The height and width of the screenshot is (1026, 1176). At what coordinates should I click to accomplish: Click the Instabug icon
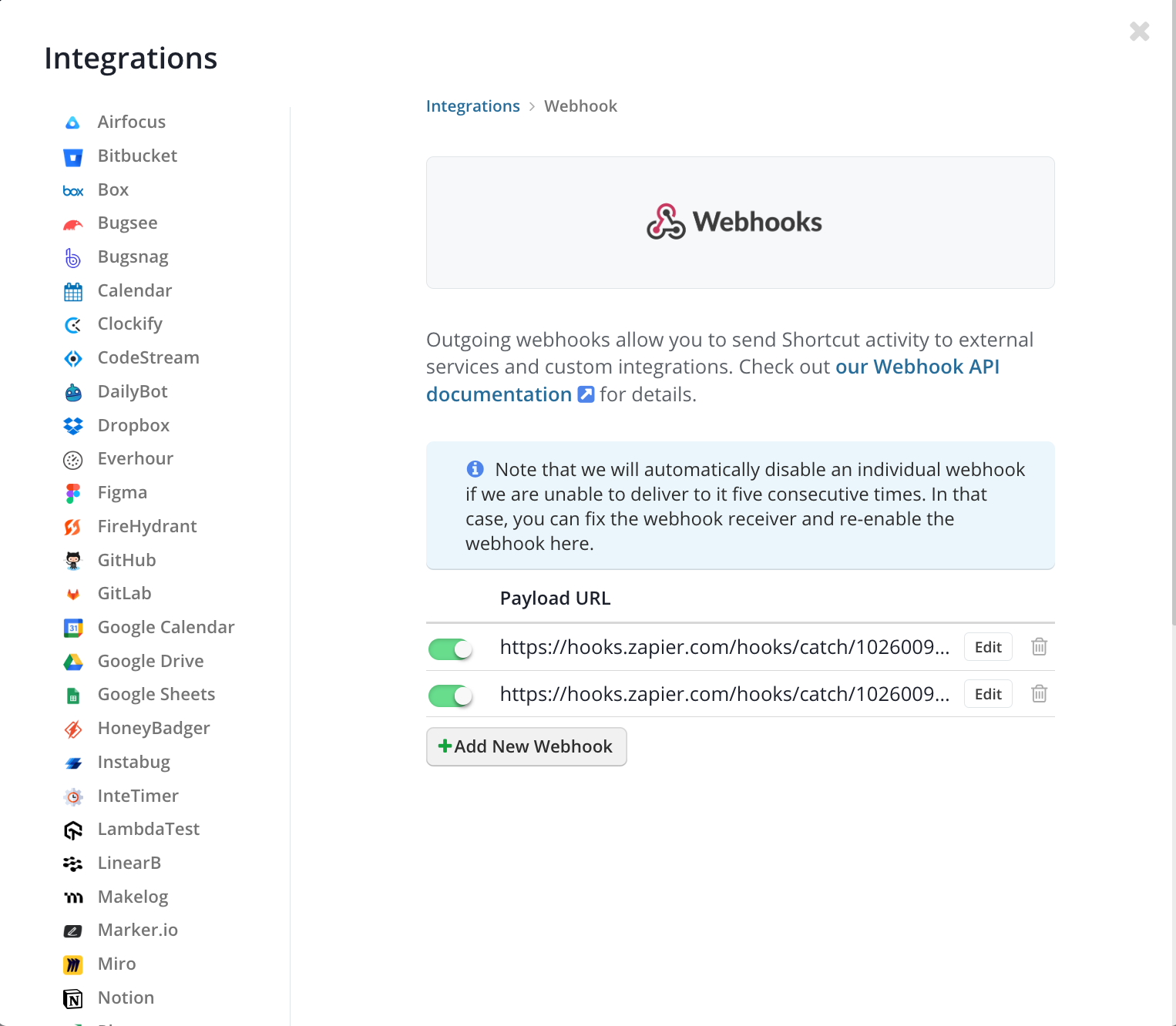click(72, 763)
